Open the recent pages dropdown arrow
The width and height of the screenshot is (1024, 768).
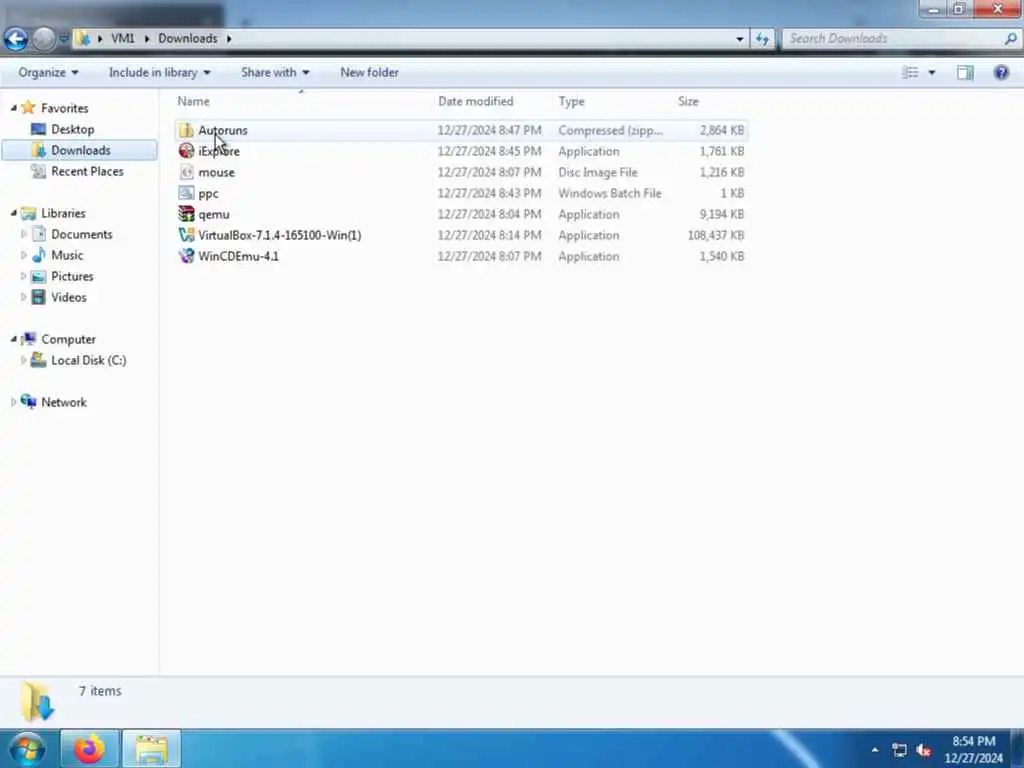pos(63,39)
